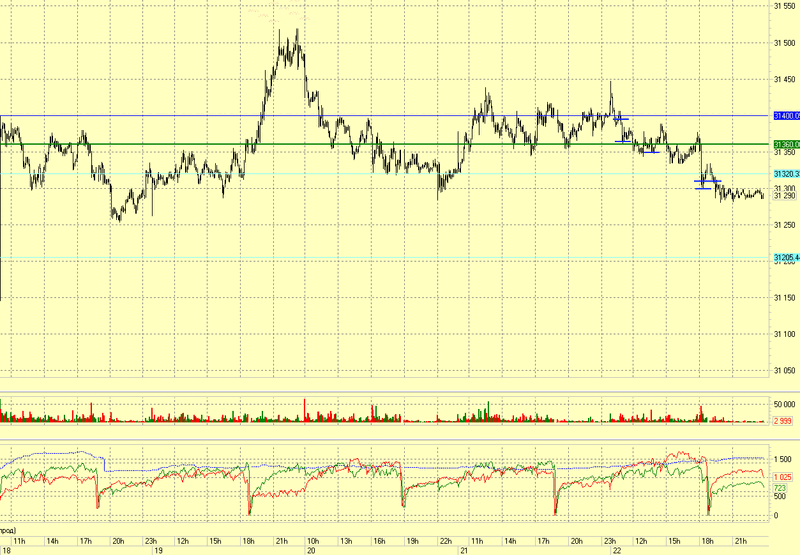Click the 13h time axis label
800x555 pixels.
346,541
